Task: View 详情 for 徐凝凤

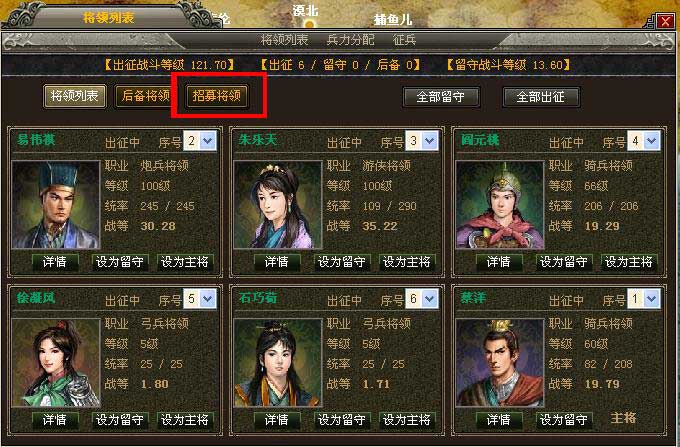Action: [55, 420]
